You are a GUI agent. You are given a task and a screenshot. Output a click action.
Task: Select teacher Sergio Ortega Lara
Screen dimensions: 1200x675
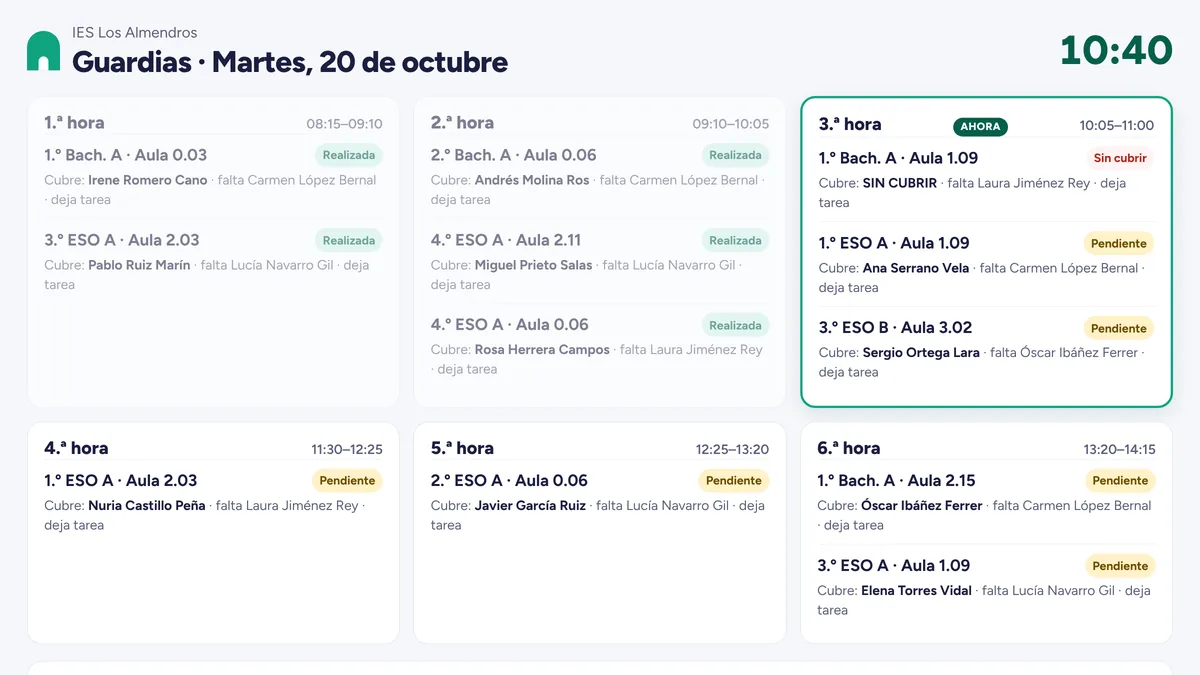coord(921,353)
